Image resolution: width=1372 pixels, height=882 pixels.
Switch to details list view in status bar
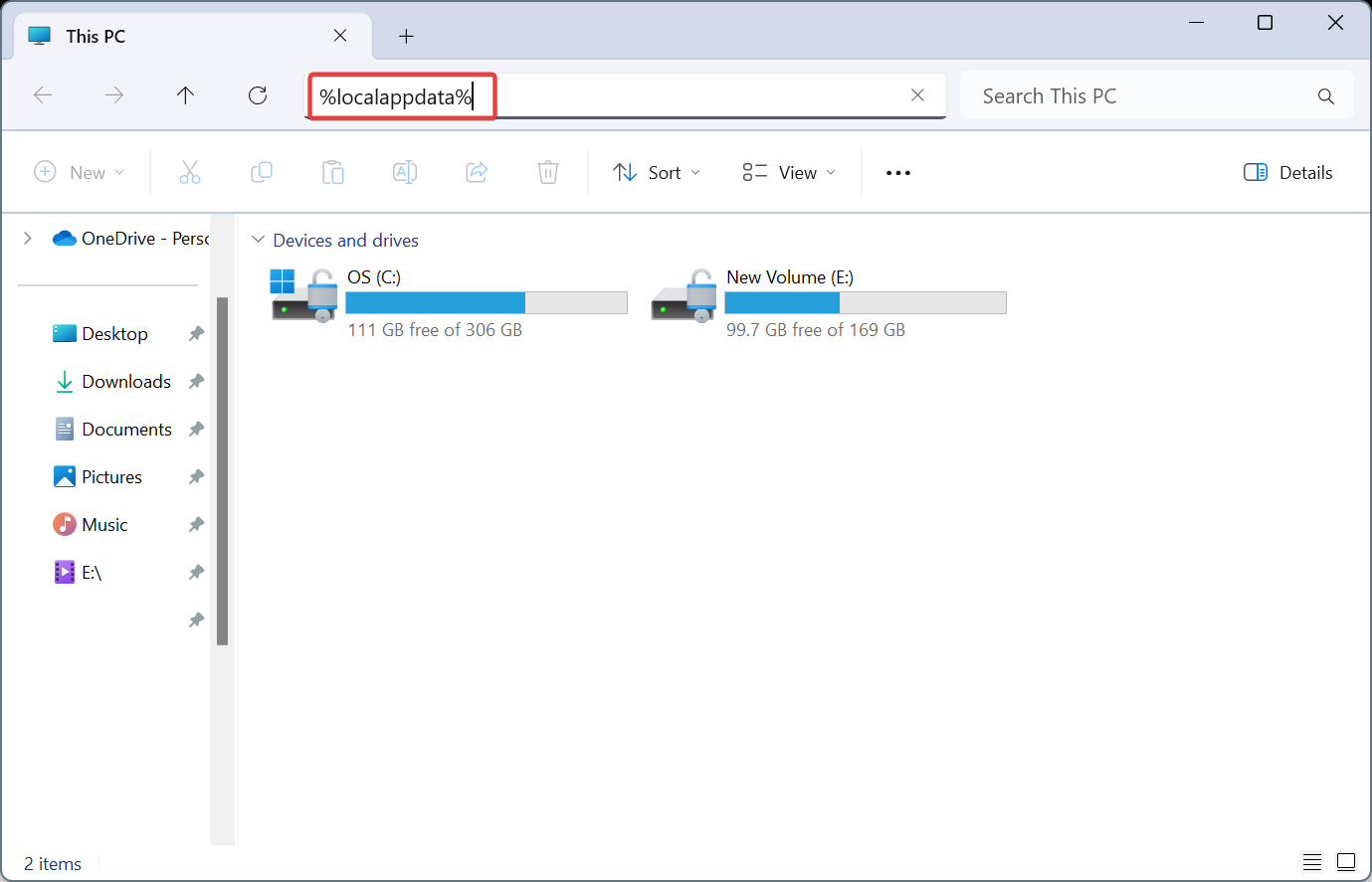[1312, 861]
